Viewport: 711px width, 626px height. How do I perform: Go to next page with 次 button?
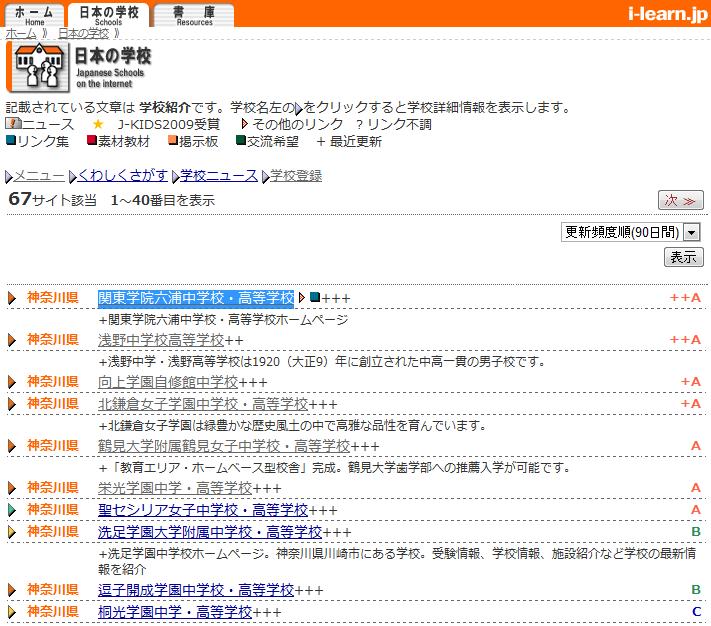coord(681,200)
